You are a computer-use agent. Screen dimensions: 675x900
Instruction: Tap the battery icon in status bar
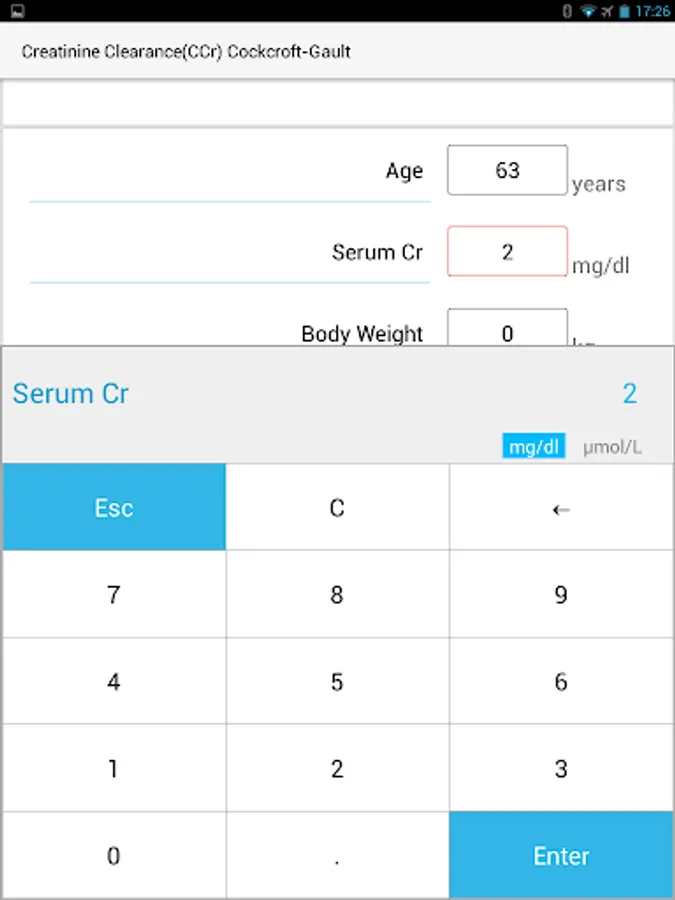coord(624,11)
